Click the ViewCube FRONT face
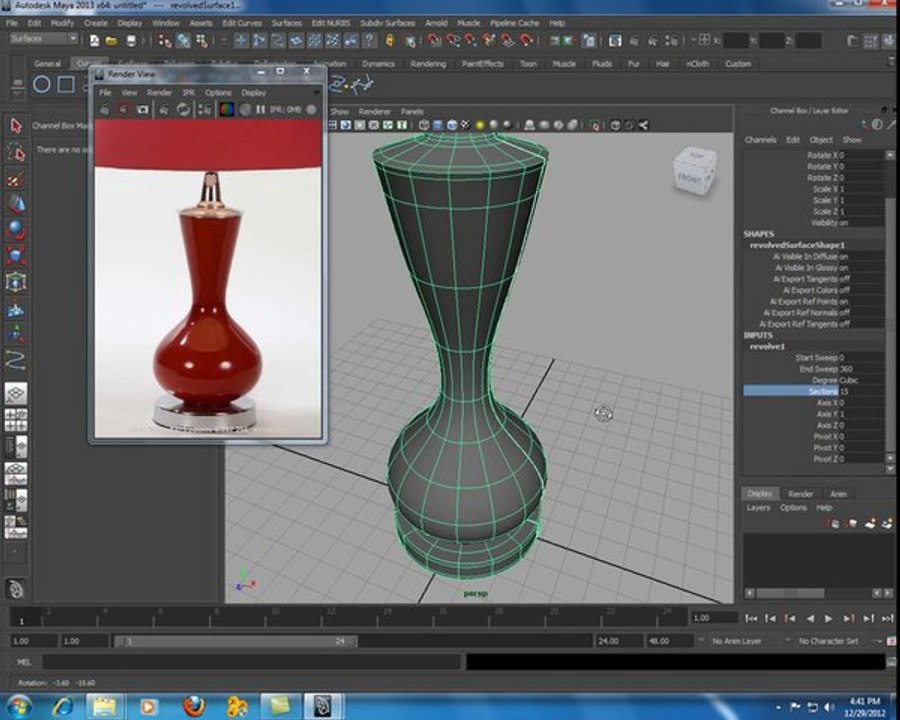900x720 pixels. 689,177
